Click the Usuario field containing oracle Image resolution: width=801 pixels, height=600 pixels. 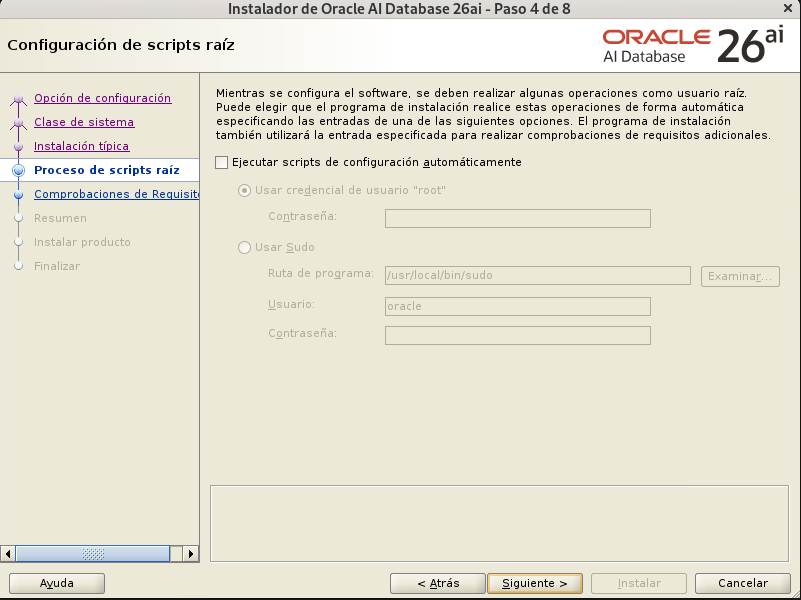517,306
